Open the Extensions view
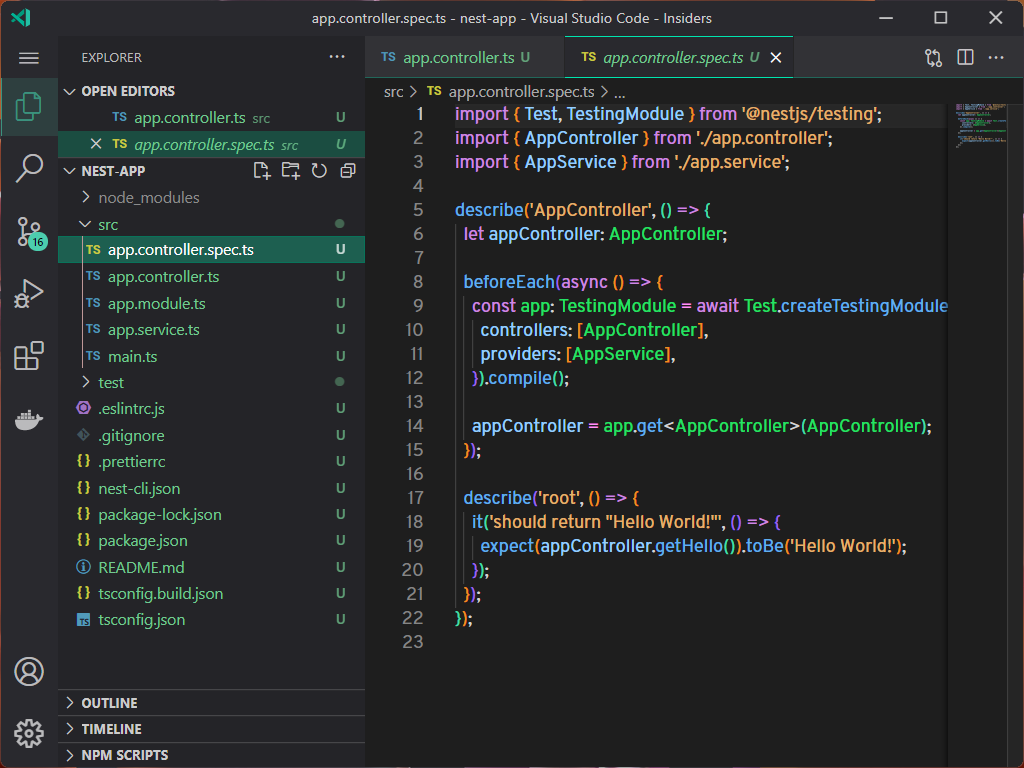Screen dimensions: 1024x768 (29, 356)
